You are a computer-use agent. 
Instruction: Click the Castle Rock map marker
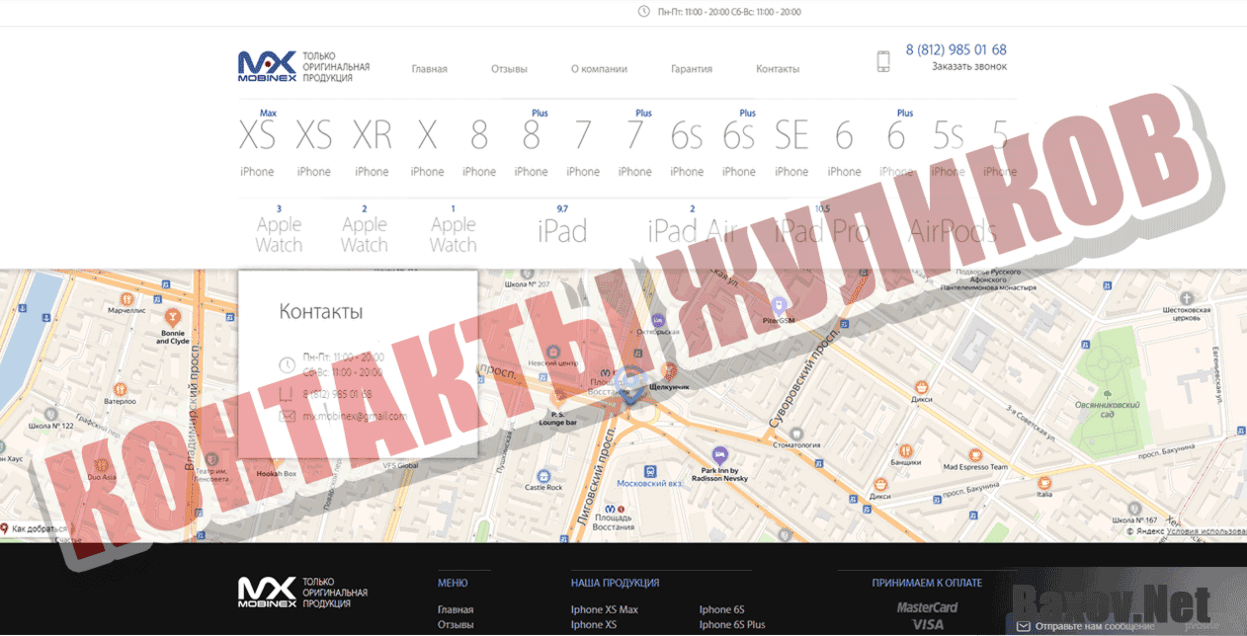(543, 476)
